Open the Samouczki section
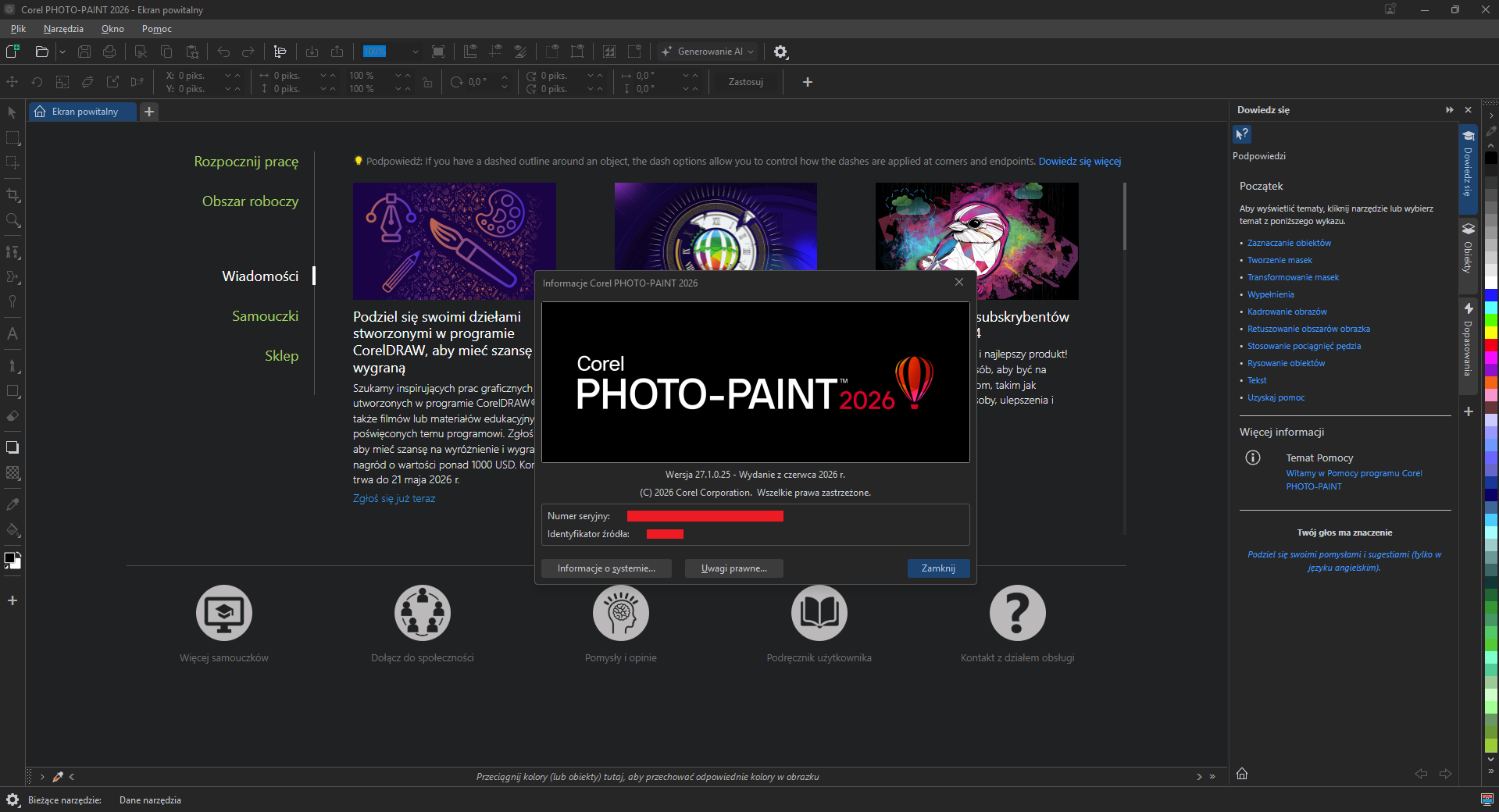The height and width of the screenshot is (812, 1499). click(x=265, y=316)
